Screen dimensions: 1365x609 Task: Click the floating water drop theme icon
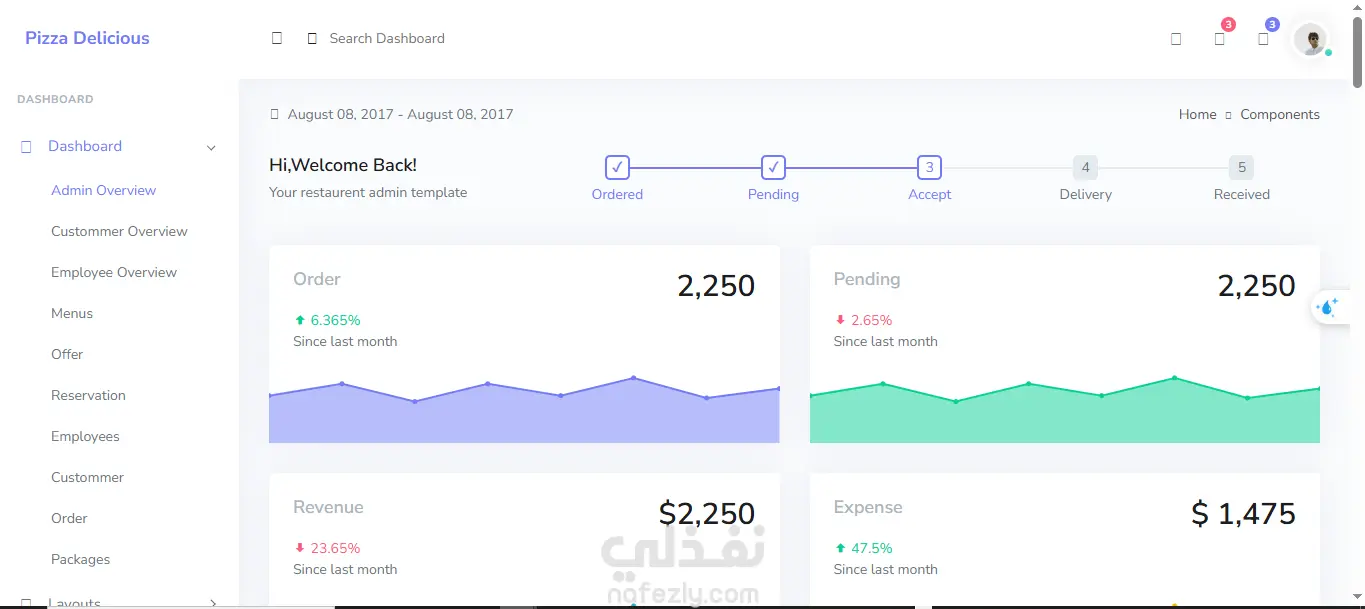[x=1328, y=307]
